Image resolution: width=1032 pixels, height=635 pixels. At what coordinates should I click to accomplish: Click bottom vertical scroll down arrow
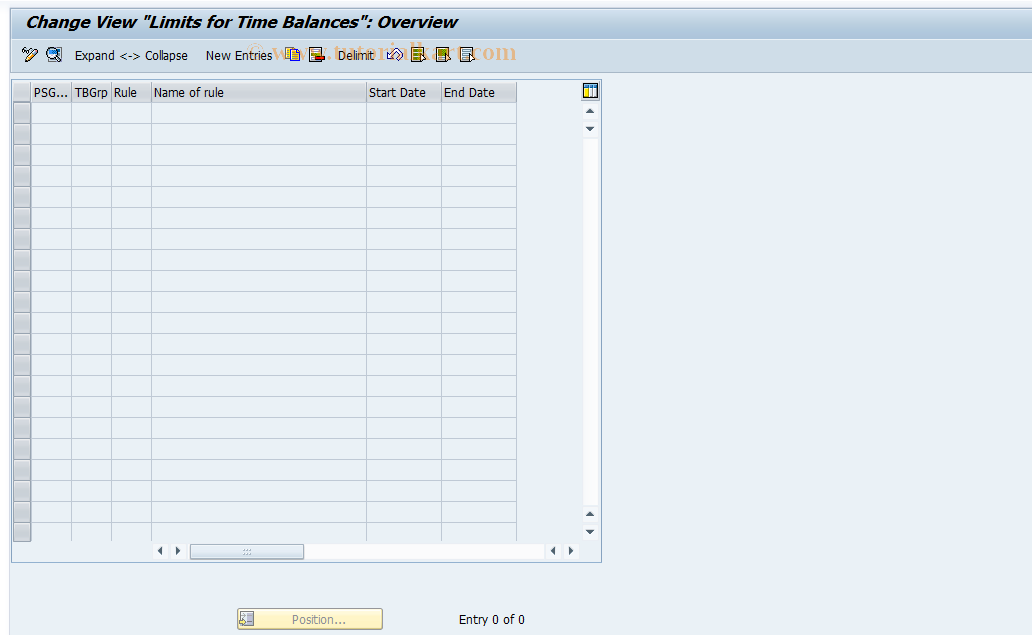coord(590,532)
